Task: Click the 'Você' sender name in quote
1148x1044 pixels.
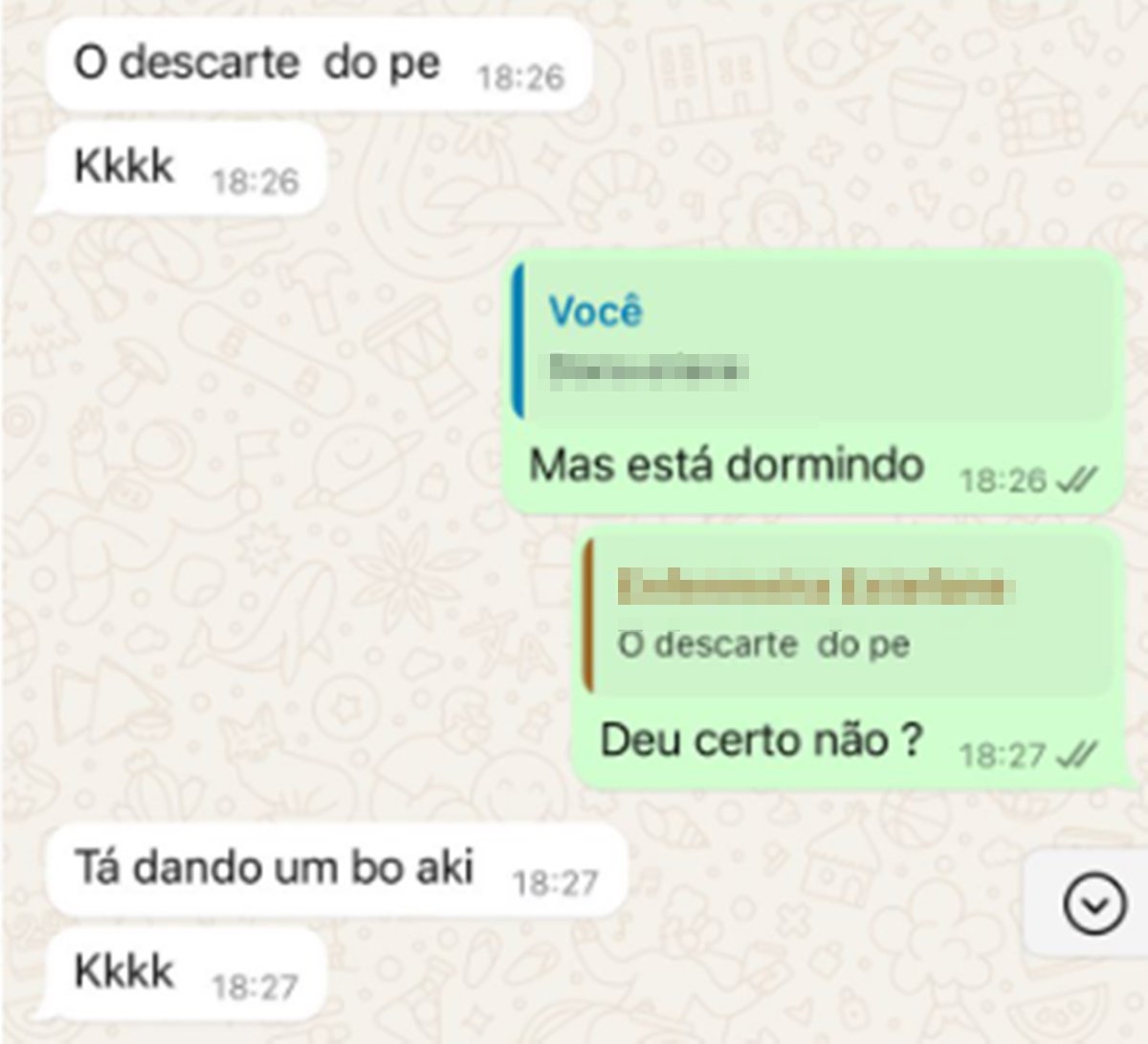Action: [x=595, y=312]
